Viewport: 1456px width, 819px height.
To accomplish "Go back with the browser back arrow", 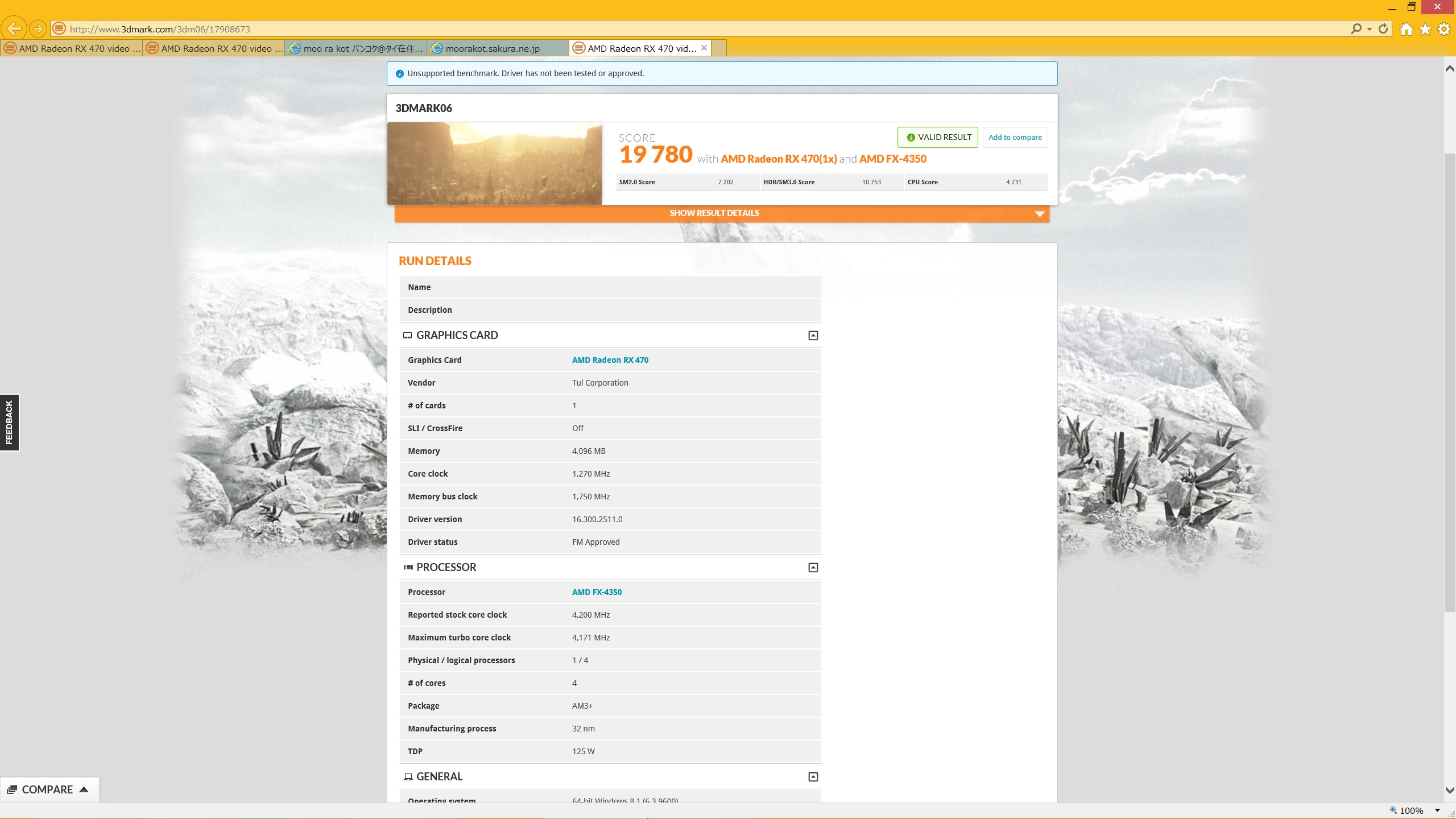I will coord(14,28).
